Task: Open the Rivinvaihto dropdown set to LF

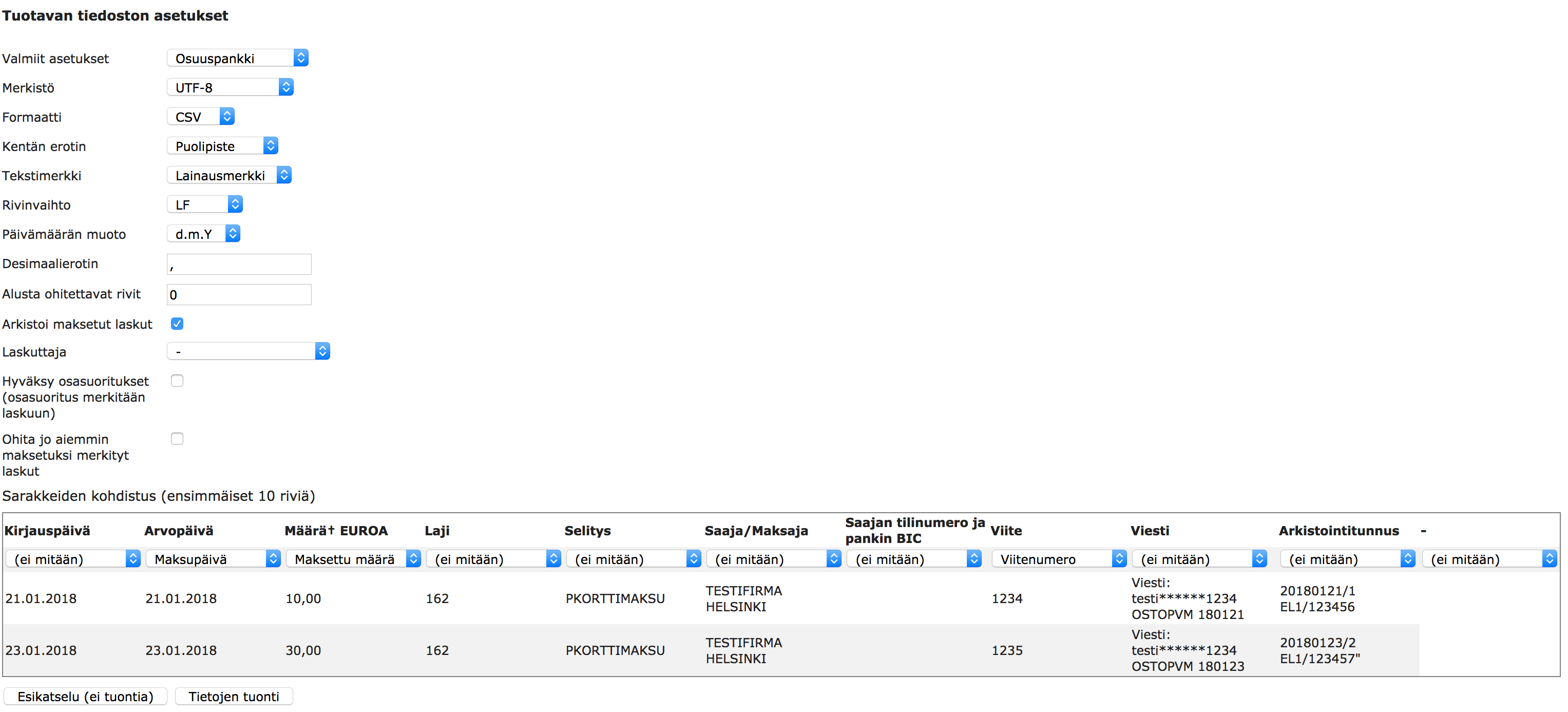Action: coord(205,204)
